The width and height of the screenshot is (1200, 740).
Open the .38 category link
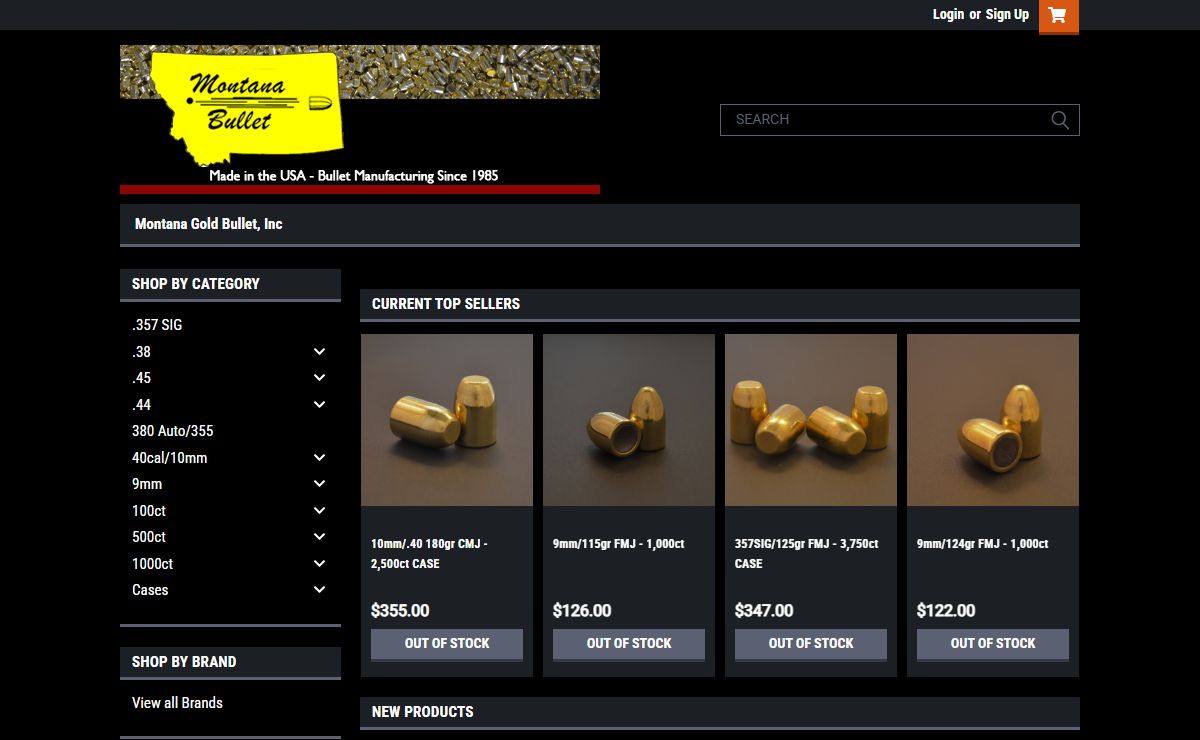(x=141, y=352)
